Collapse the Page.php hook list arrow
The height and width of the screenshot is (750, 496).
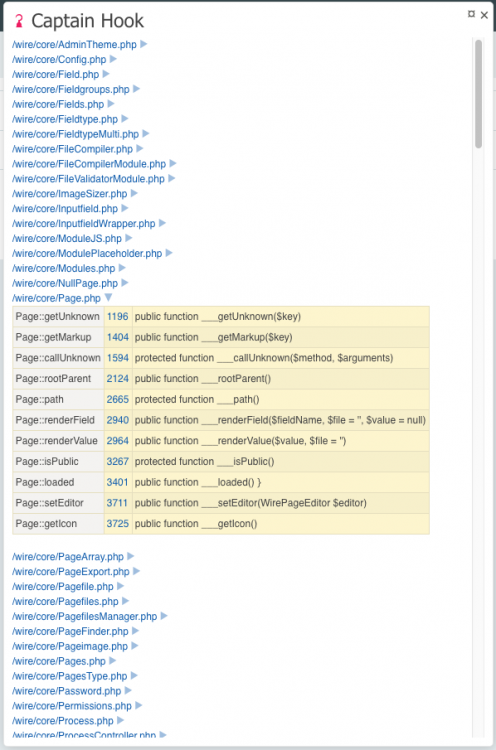(x=108, y=298)
